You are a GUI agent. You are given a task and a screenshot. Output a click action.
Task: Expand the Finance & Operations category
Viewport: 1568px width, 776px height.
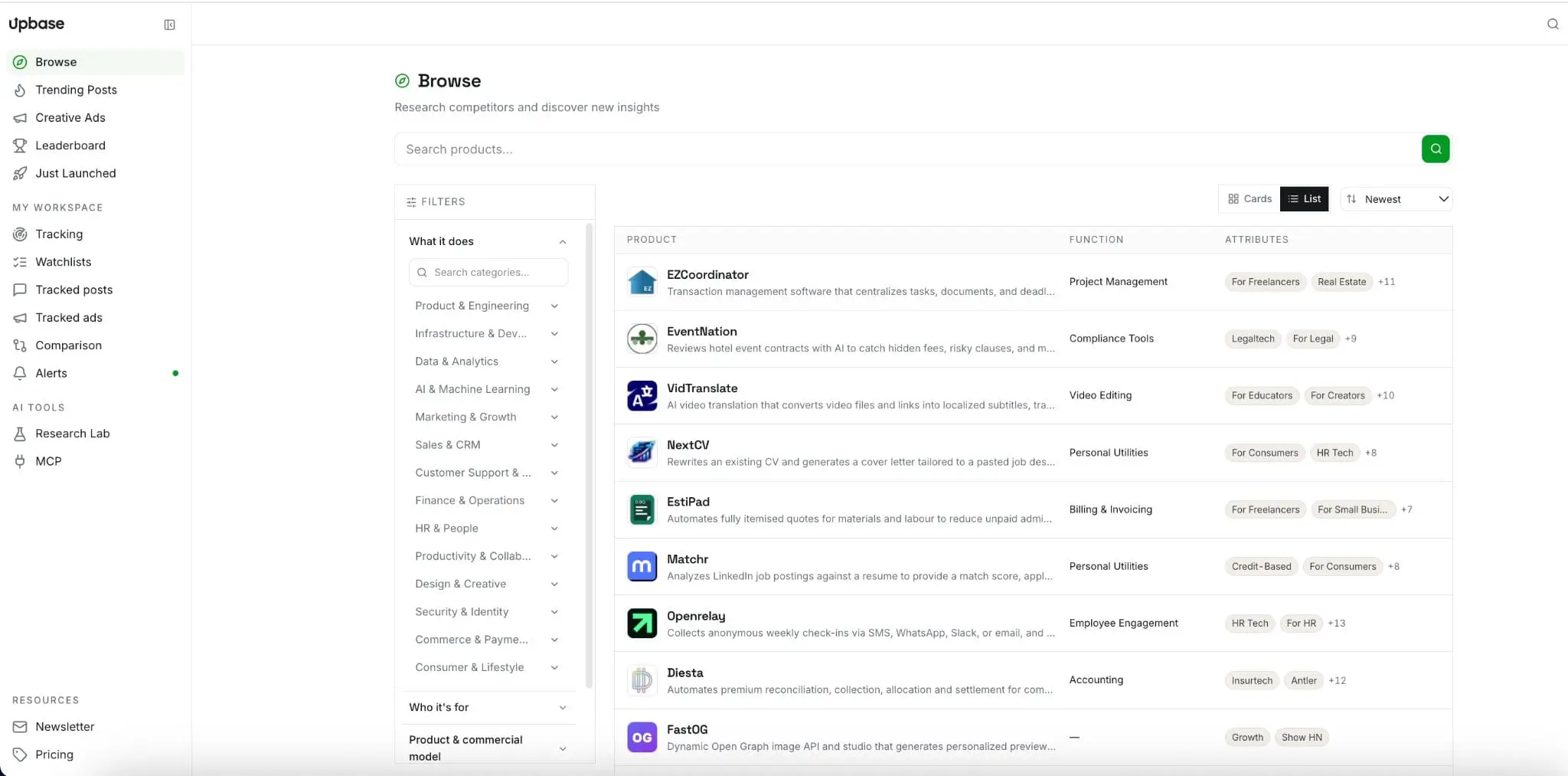pyautogui.click(x=487, y=500)
